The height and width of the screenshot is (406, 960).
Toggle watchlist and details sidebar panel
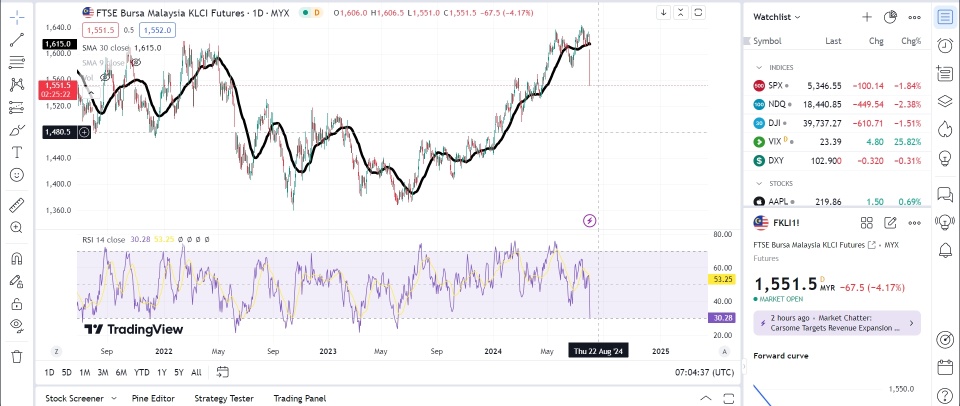point(945,17)
